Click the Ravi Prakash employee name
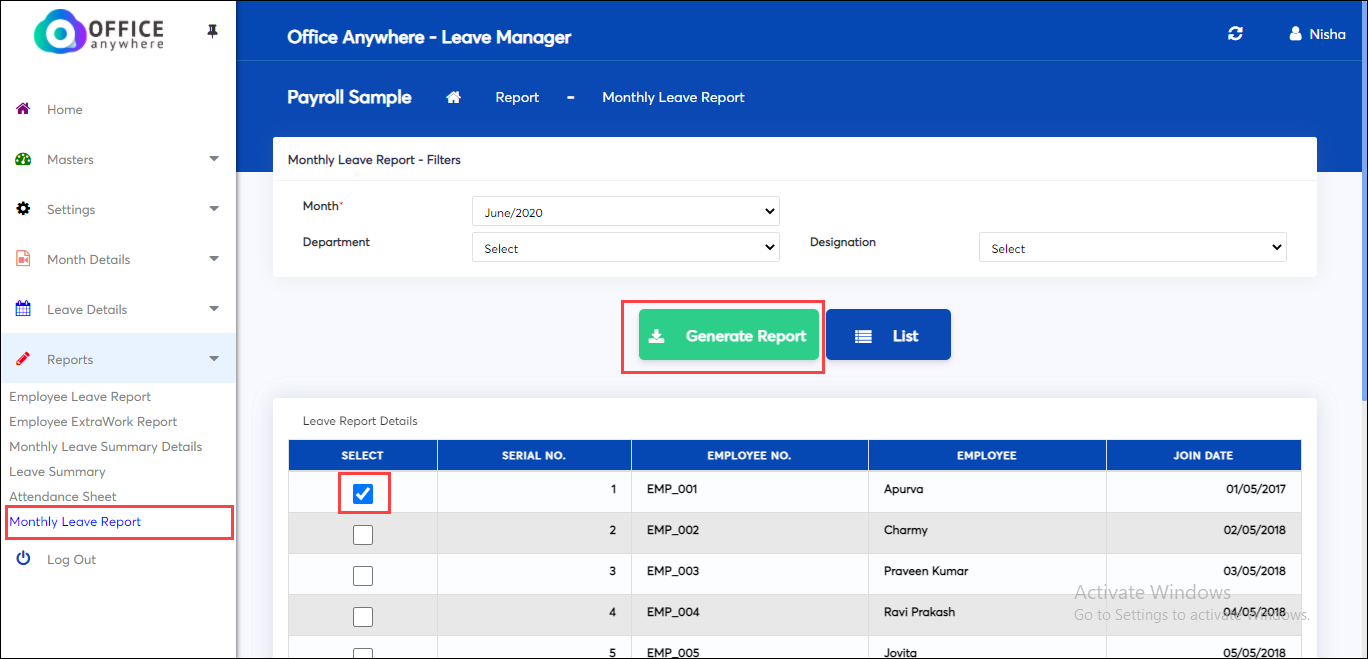This screenshot has height=659, width=1368. 919,612
